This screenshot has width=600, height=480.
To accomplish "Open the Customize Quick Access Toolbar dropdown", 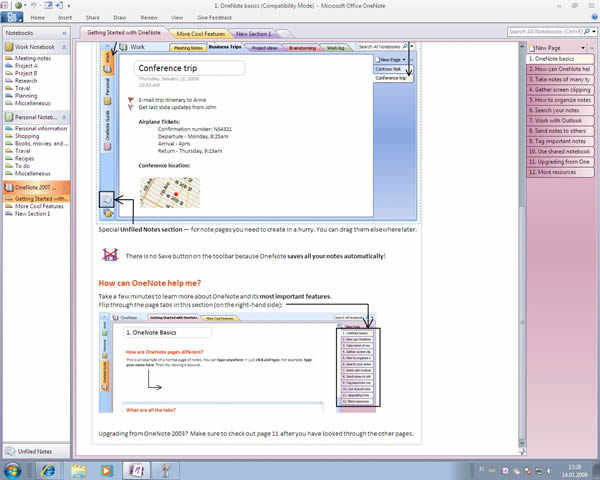I will (x=69, y=6).
